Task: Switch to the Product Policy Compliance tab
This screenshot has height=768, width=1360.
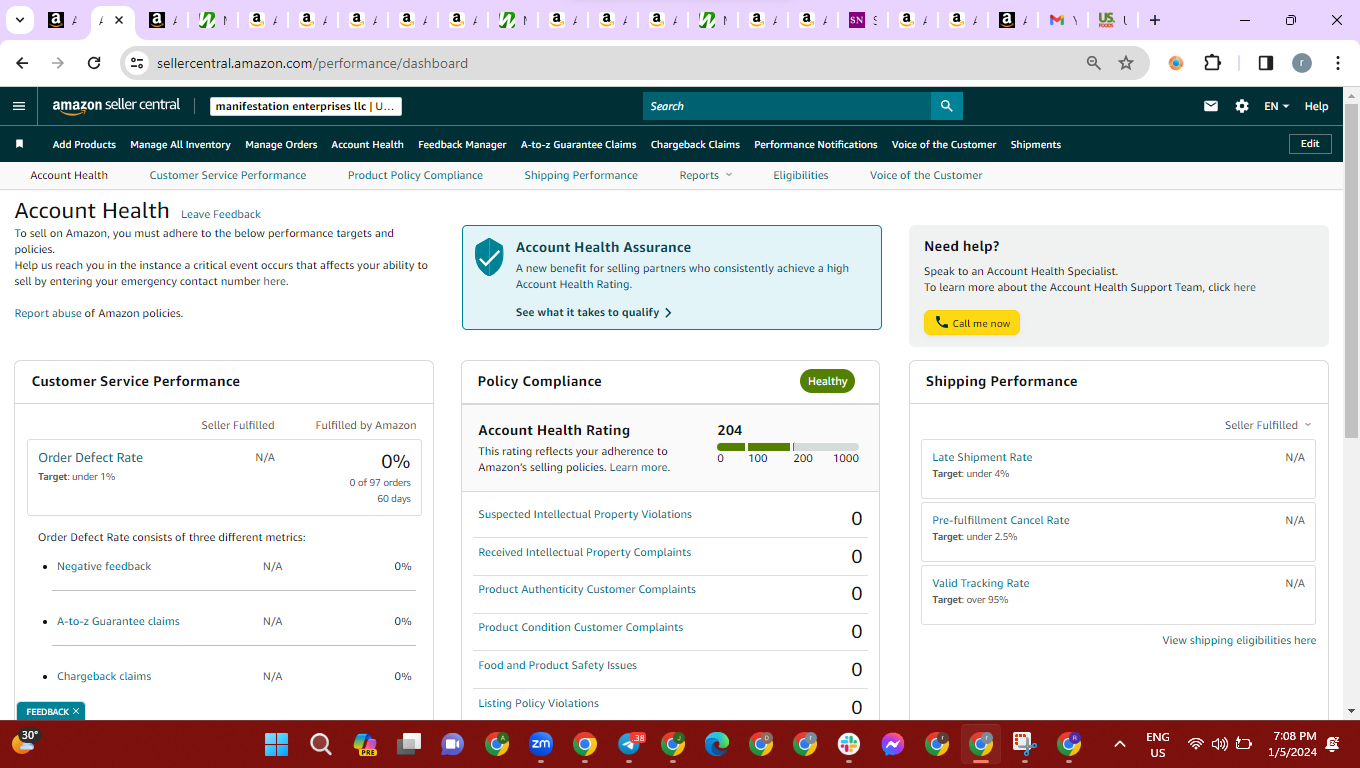Action: 415,175
